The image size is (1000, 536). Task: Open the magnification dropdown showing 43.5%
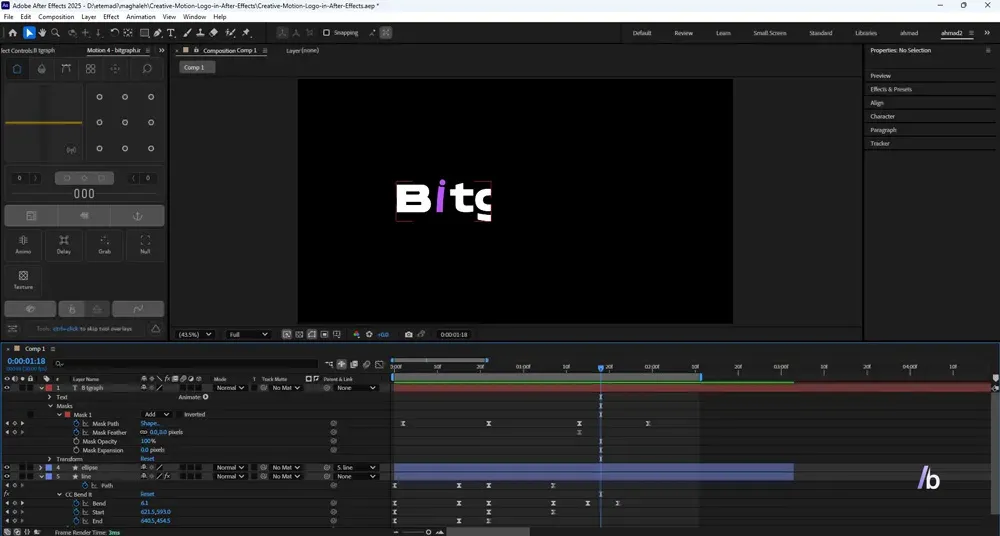tap(195, 334)
